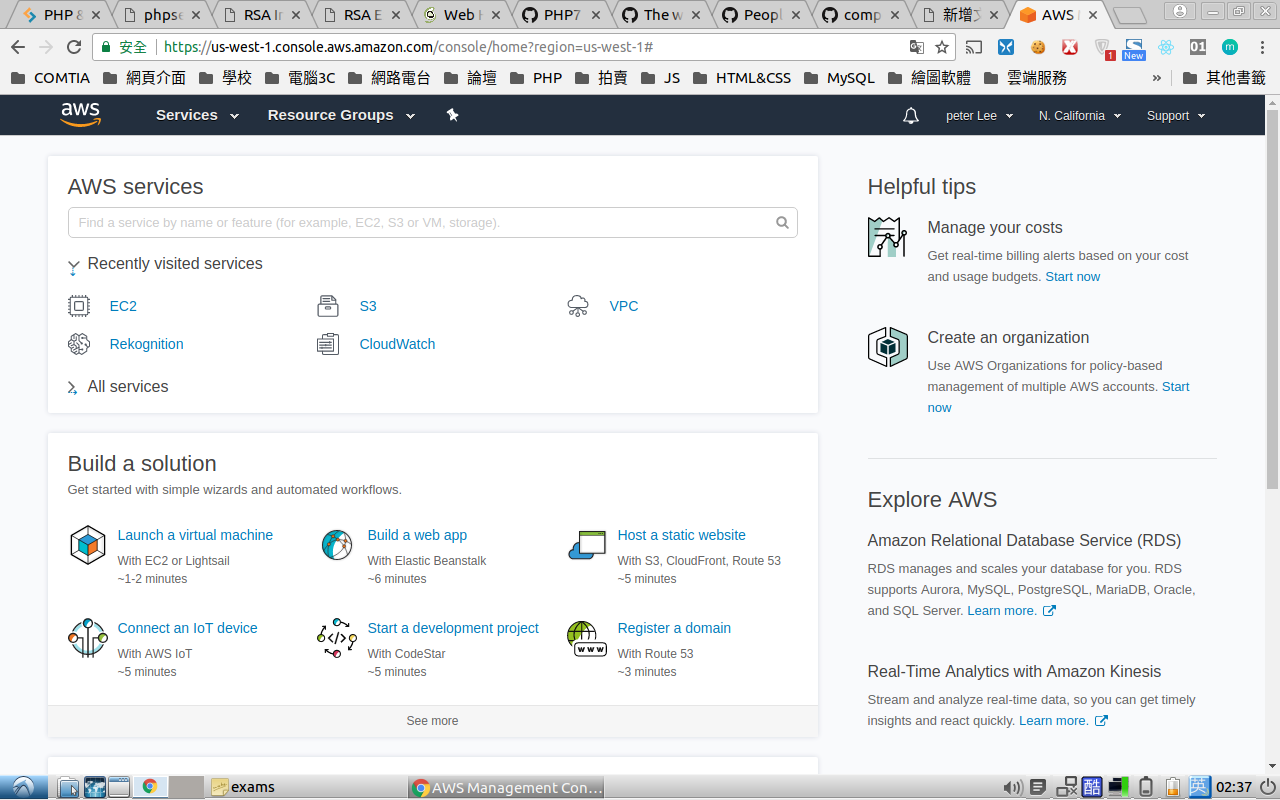
Task: Open the Services dropdown menu
Action: coord(197,115)
